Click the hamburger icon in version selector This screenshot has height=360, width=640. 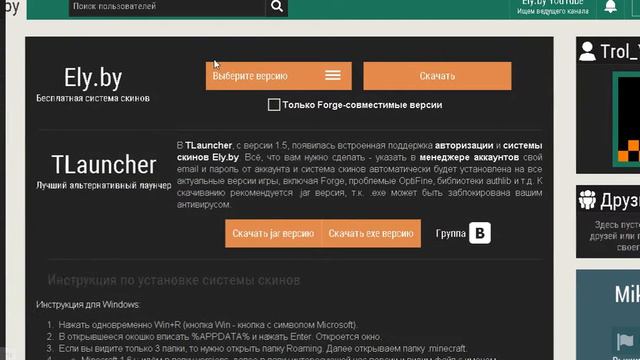[x=333, y=76]
